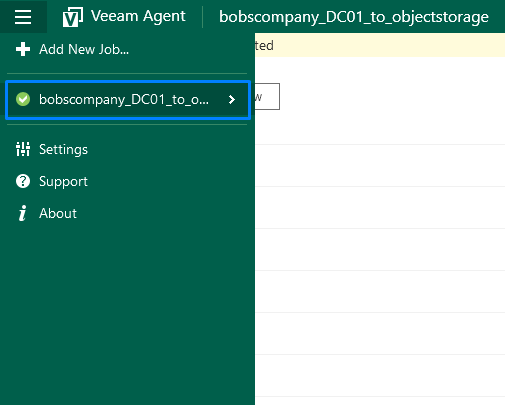Click the plus icon for new job
This screenshot has width=505, height=405.
pos(23,49)
